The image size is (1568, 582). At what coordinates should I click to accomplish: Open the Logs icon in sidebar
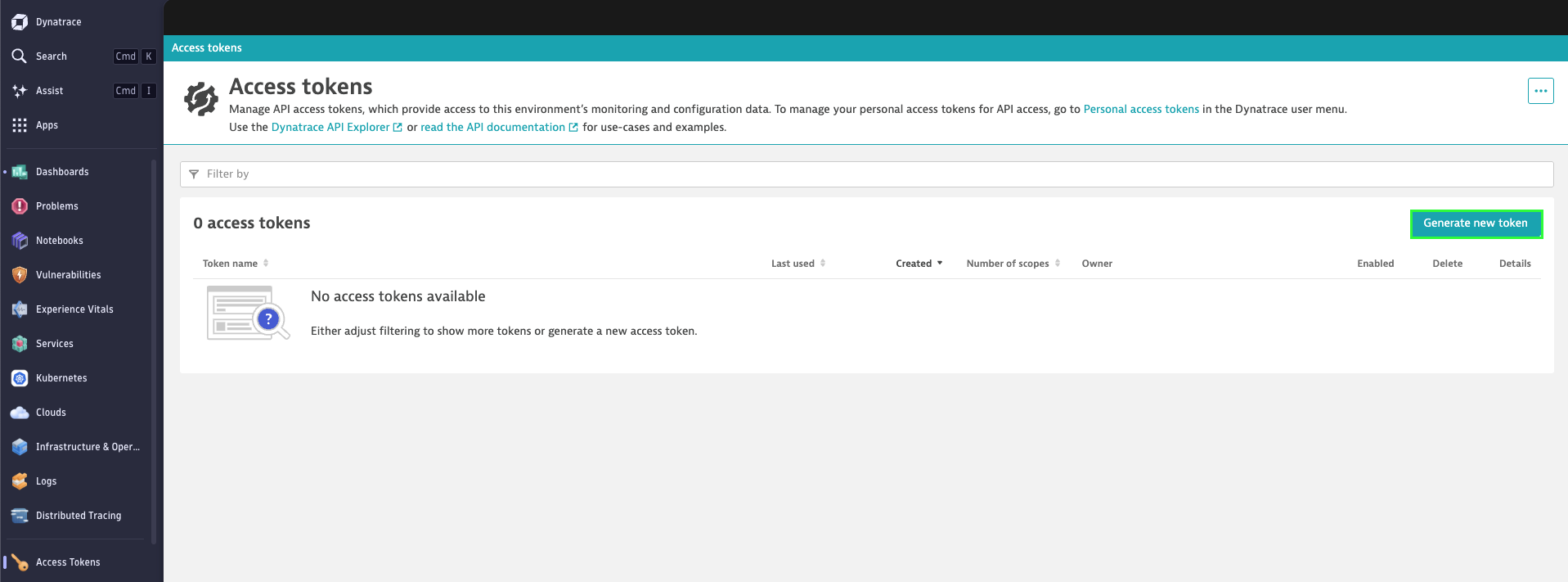[20, 481]
